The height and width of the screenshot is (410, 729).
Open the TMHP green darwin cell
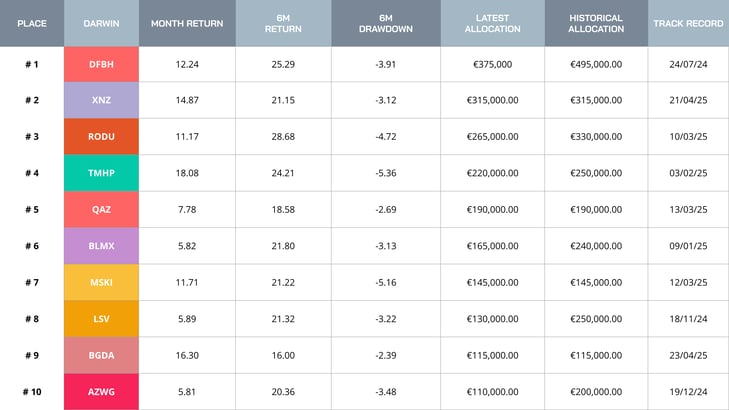[x=101, y=173]
